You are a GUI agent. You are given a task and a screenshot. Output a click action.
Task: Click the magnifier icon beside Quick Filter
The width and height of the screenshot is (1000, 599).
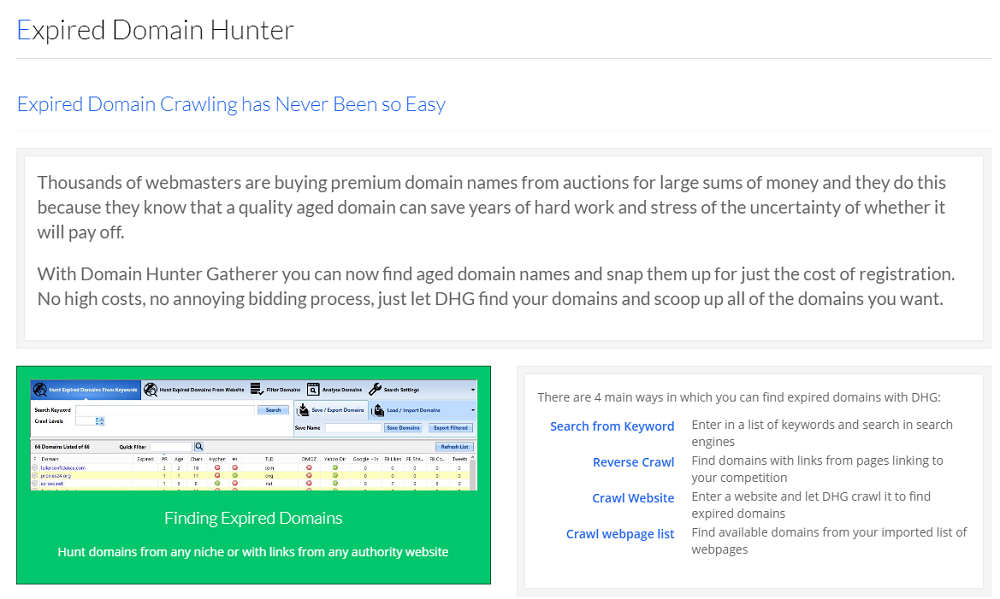197,445
